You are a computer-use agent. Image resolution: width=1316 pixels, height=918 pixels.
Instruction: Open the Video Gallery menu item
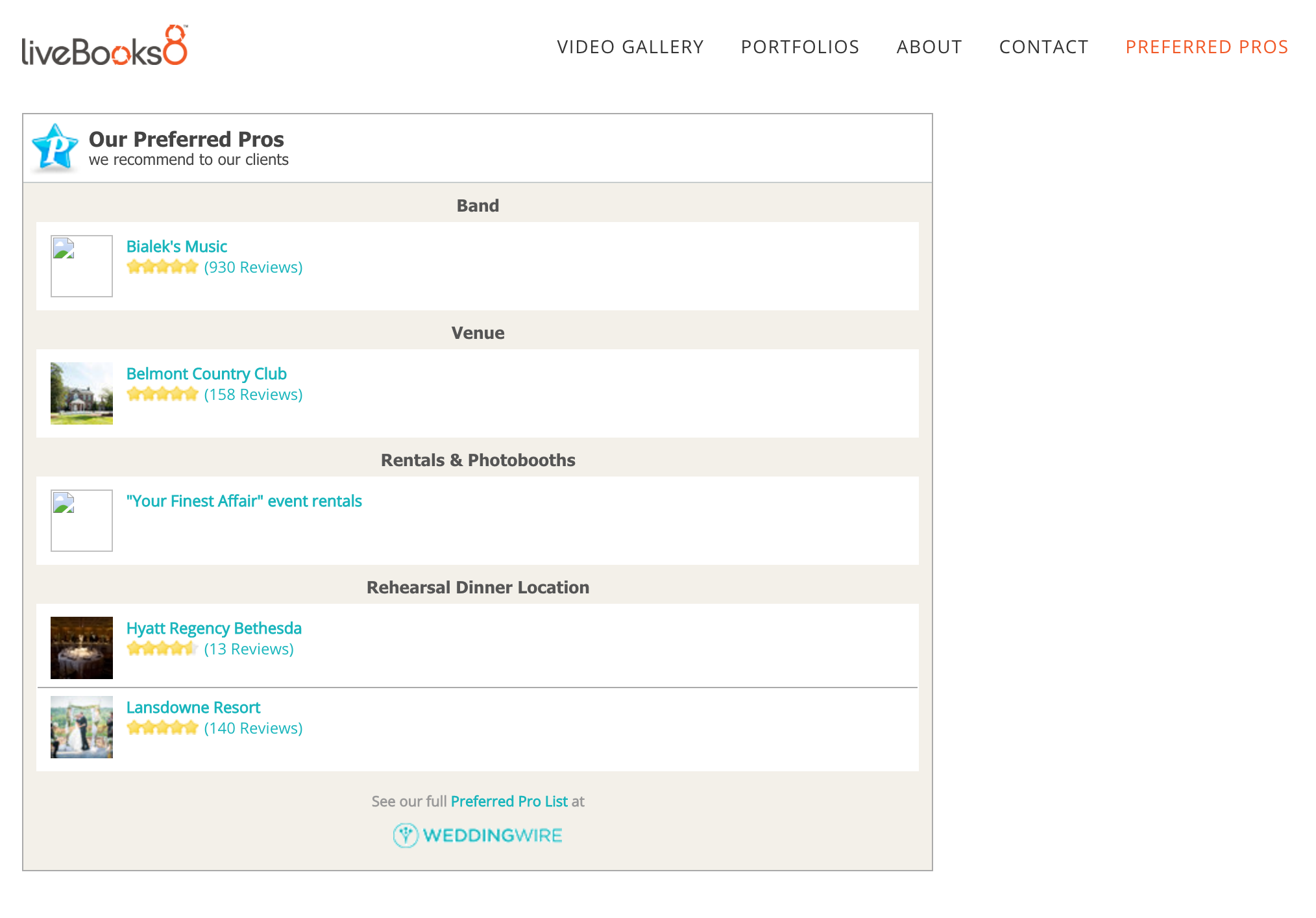(630, 47)
